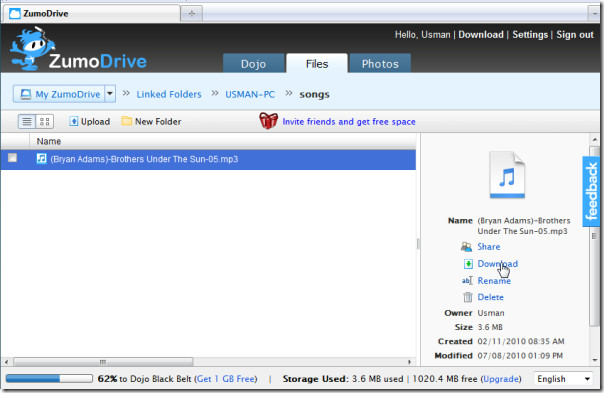
Task: Open the Dojo tab
Action: pyautogui.click(x=253, y=64)
